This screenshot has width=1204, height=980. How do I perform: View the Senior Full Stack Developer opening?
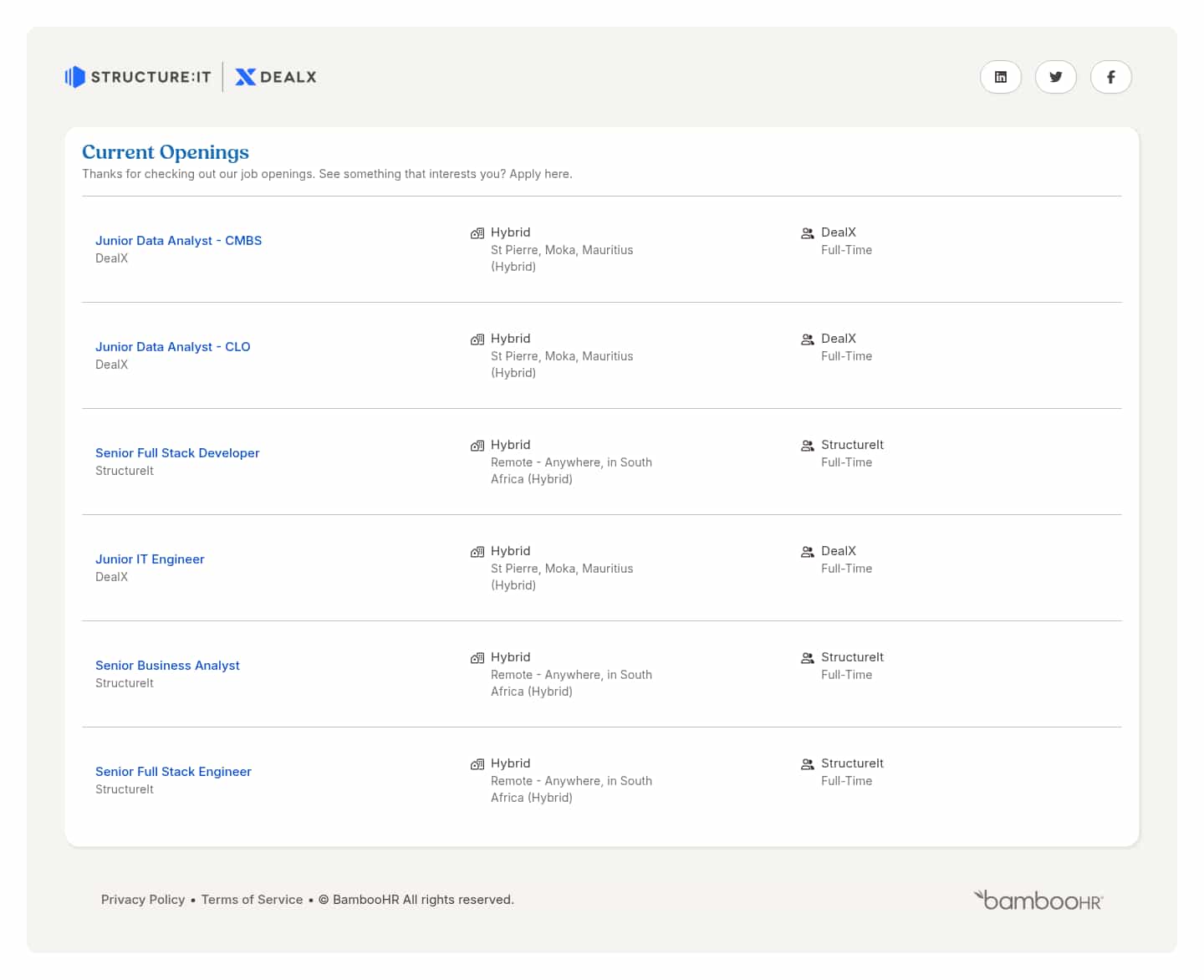177,453
